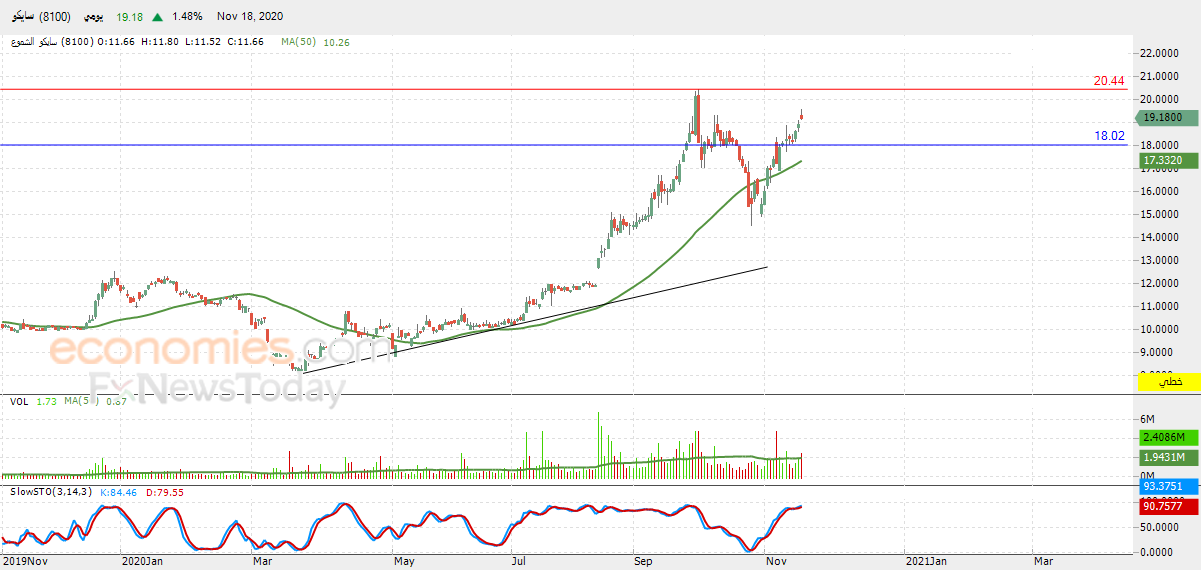
Task: Open the يومي interval selector
Action: [93, 16]
